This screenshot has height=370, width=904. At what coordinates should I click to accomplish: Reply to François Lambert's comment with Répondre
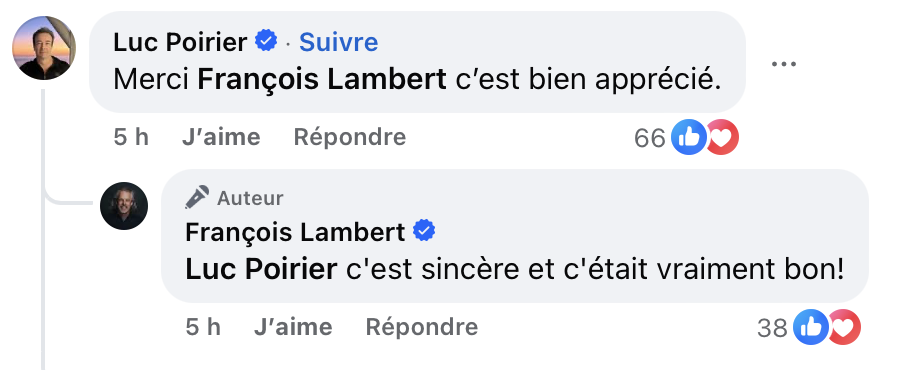(x=422, y=327)
